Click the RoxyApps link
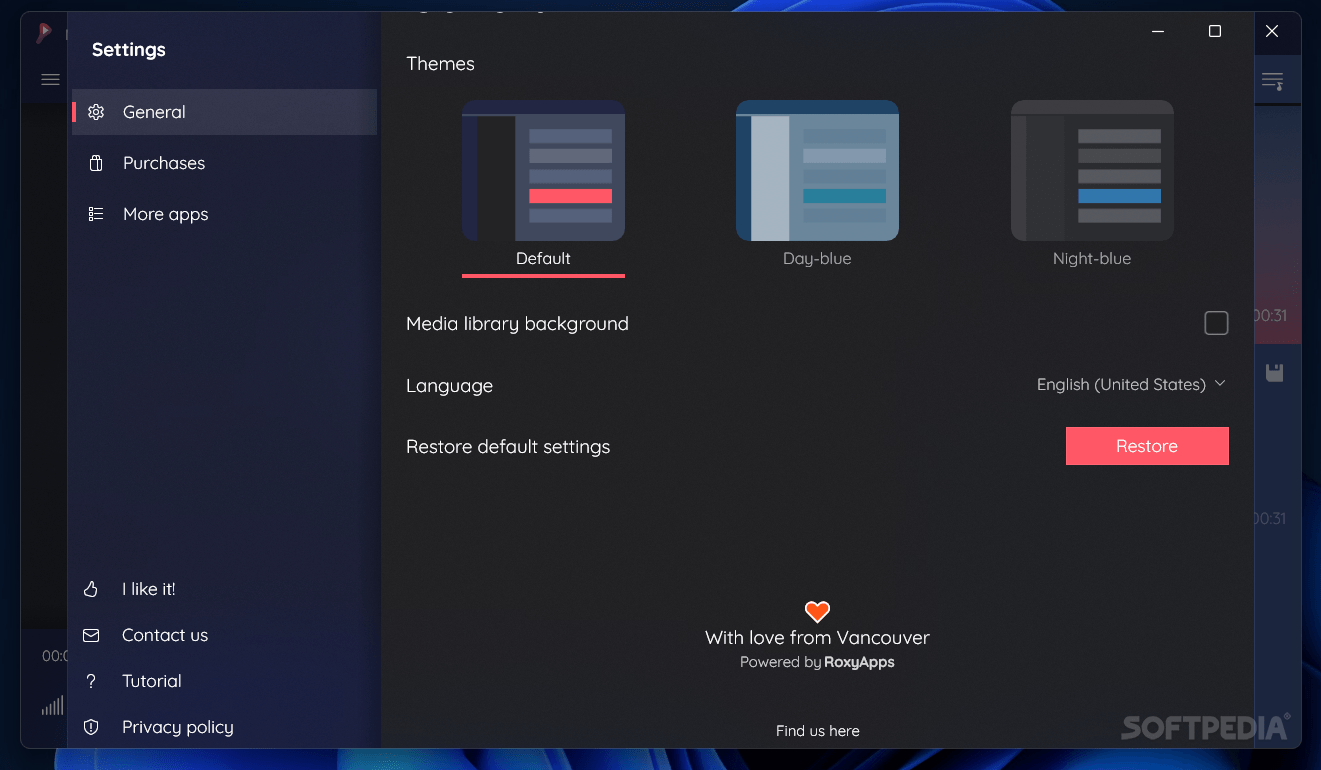Viewport: 1321px width, 770px height. [x=858, y=662]
